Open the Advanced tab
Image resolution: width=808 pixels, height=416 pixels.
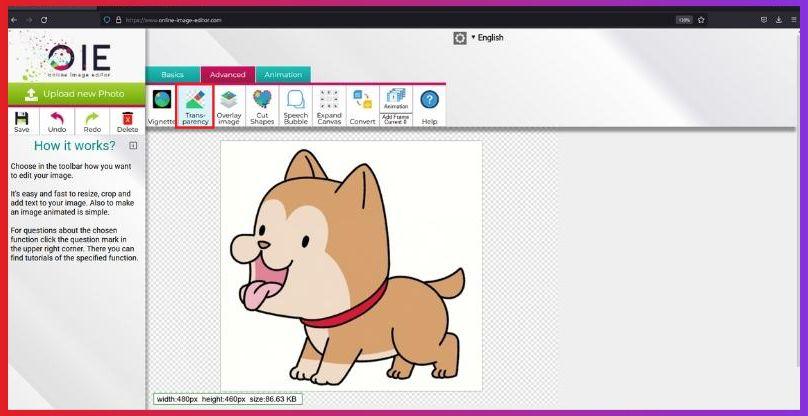227,75
